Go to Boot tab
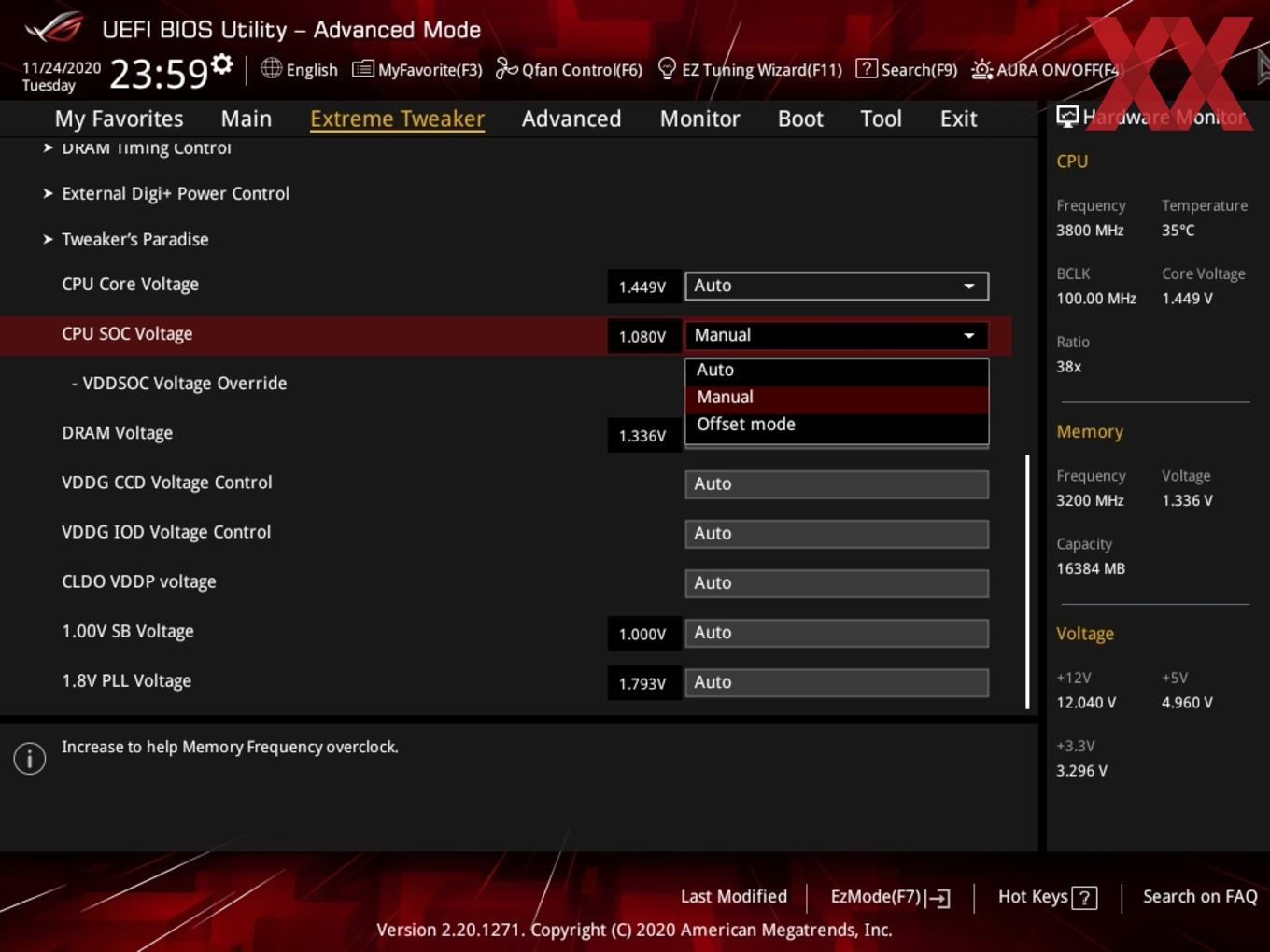This screenshot has width=1270, height=952. pos(800,119)
